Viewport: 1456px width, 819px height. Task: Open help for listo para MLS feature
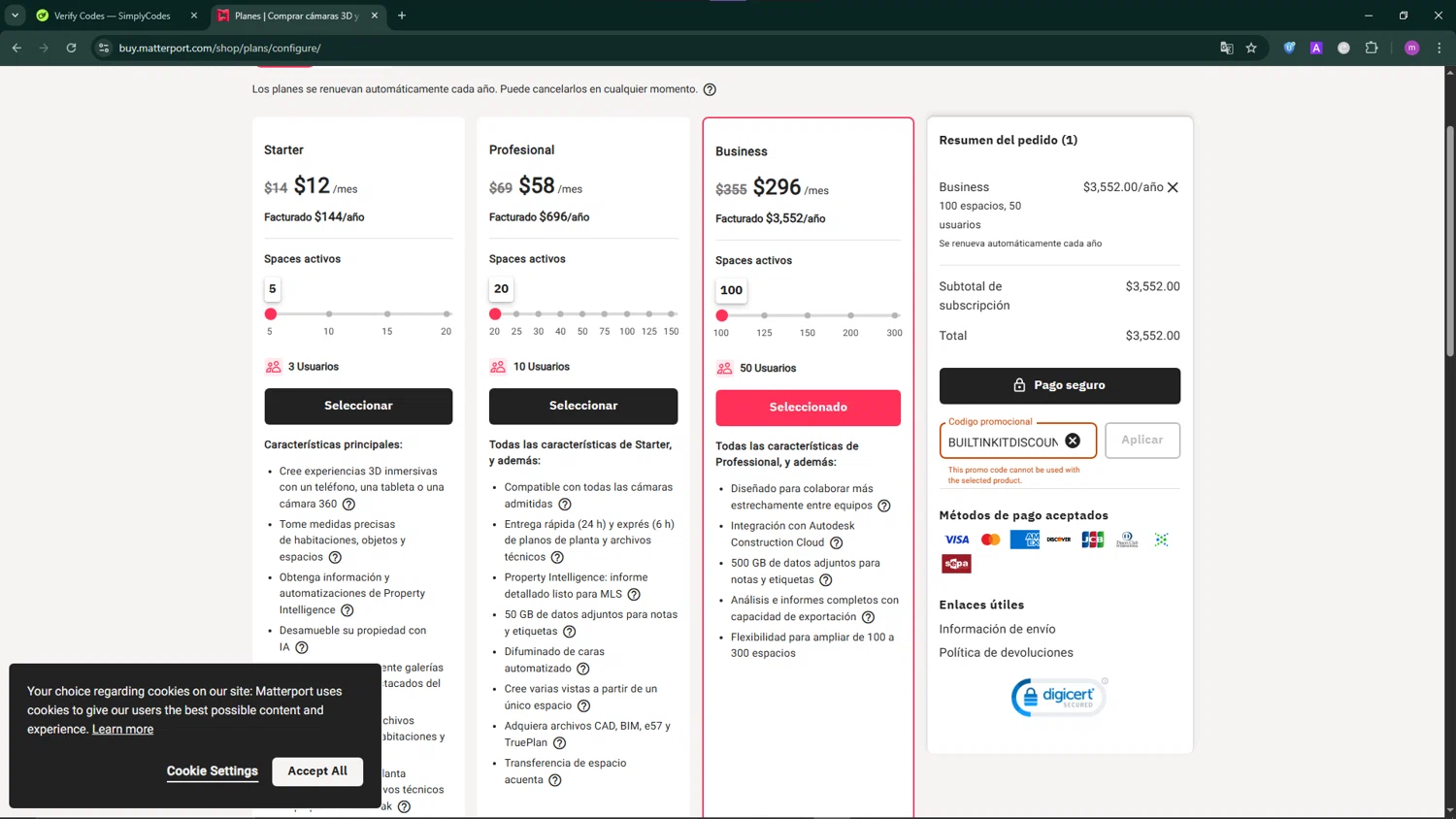[634, 594]
